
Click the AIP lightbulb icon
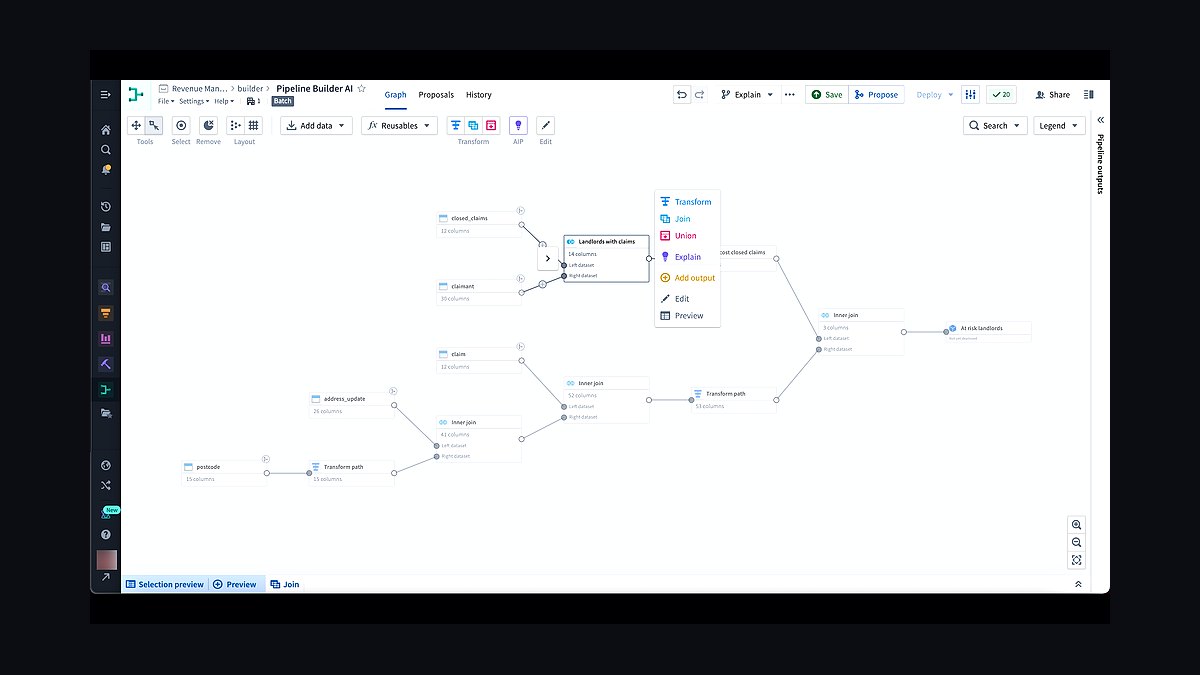(x=518, y=126)
